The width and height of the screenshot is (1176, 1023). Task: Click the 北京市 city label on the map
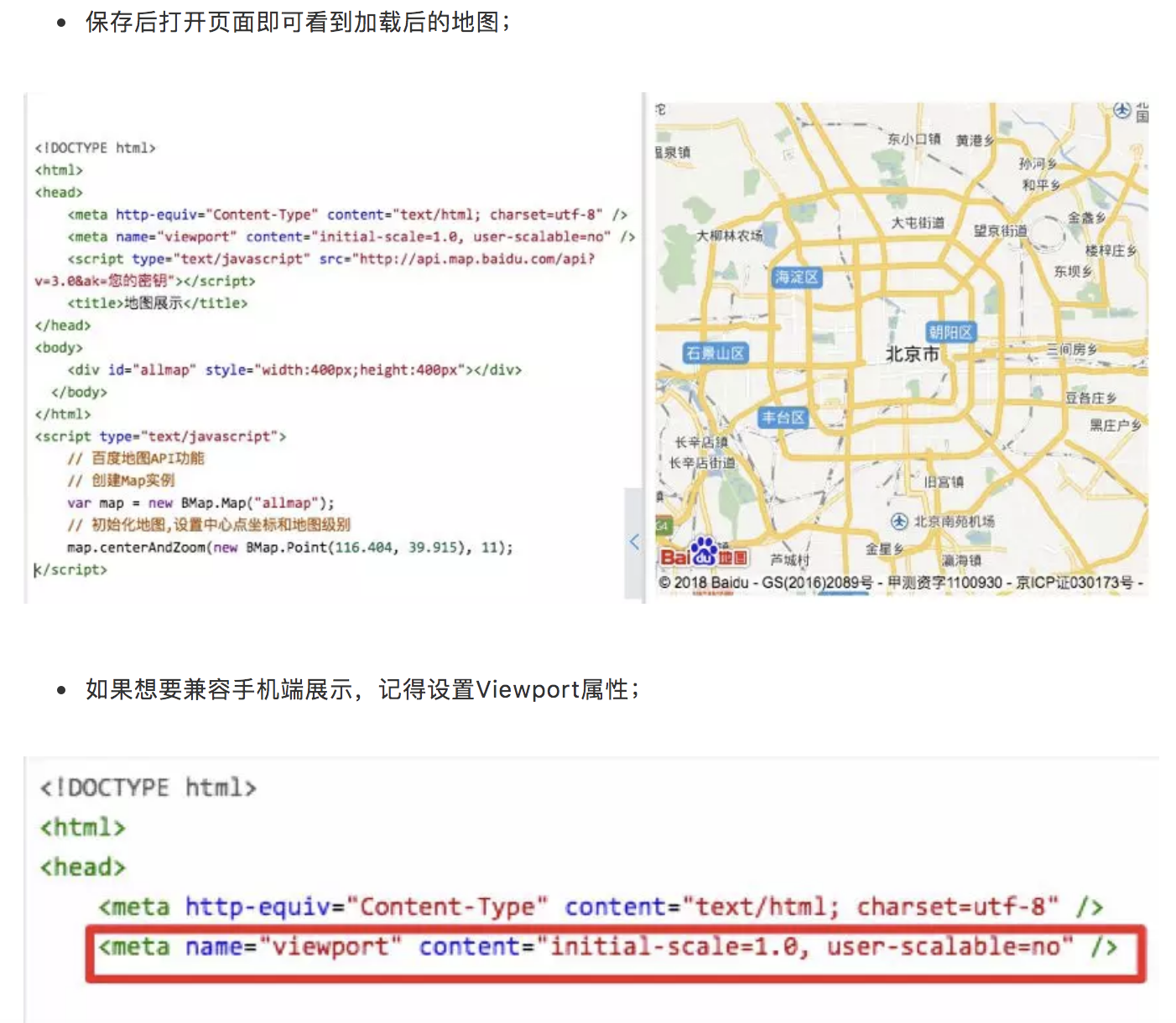[x=913, y=355]
